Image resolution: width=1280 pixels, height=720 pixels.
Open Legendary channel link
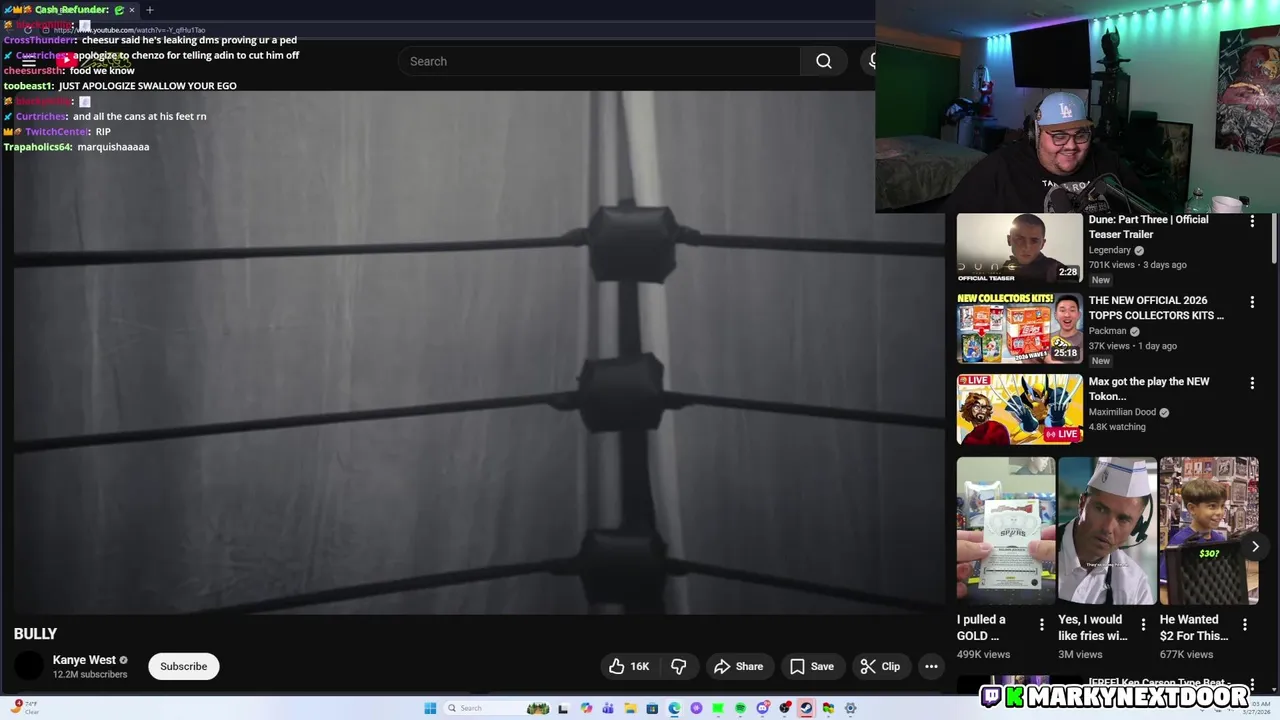1110,250
